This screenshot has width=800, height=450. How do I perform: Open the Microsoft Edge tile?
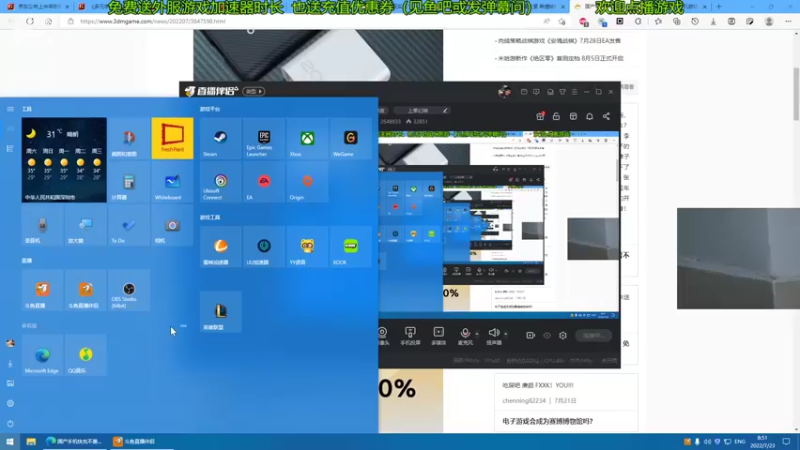coord(42,356)
